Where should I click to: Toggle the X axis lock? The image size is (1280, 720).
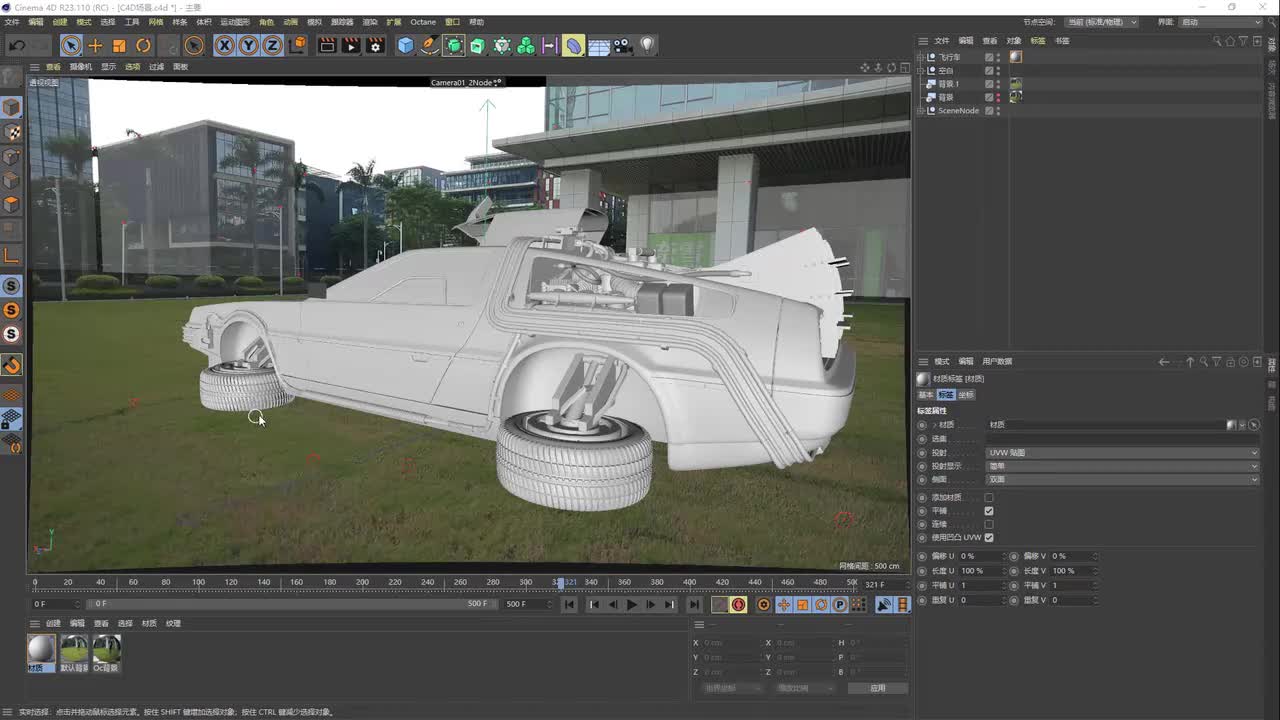[x=224, y=45]
